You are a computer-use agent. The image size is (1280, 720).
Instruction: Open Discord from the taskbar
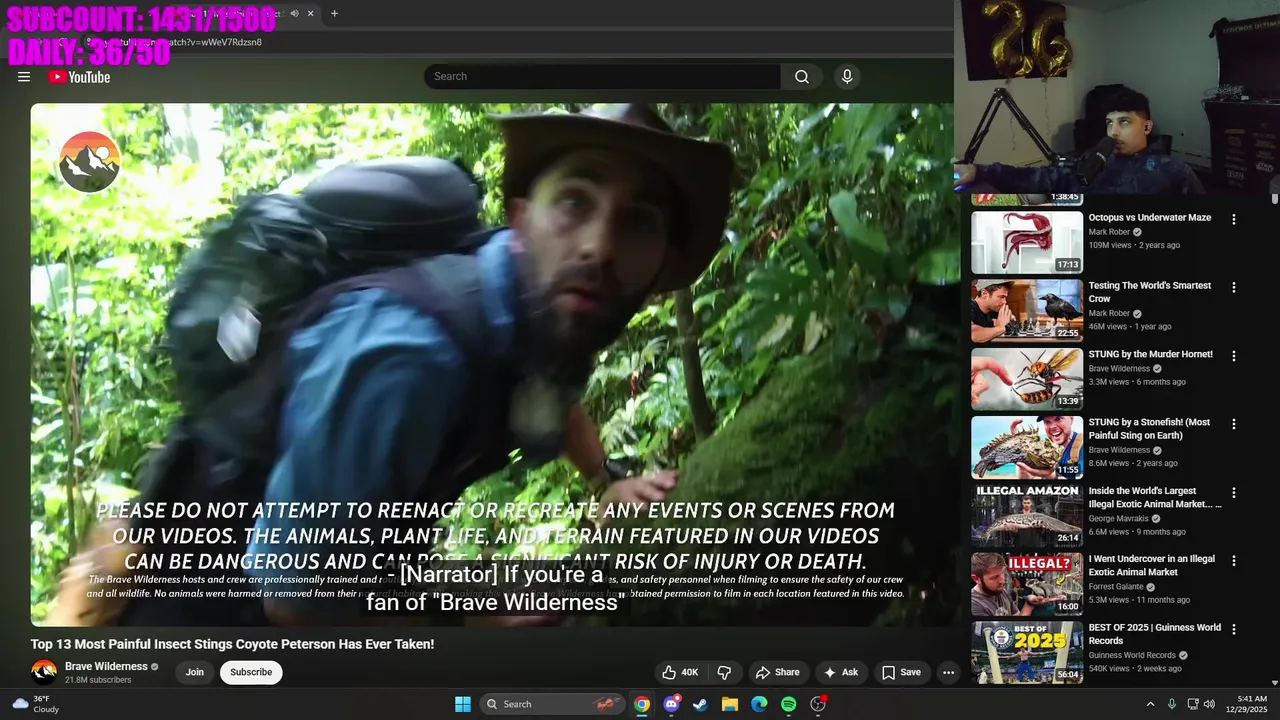tap(671, 704)
